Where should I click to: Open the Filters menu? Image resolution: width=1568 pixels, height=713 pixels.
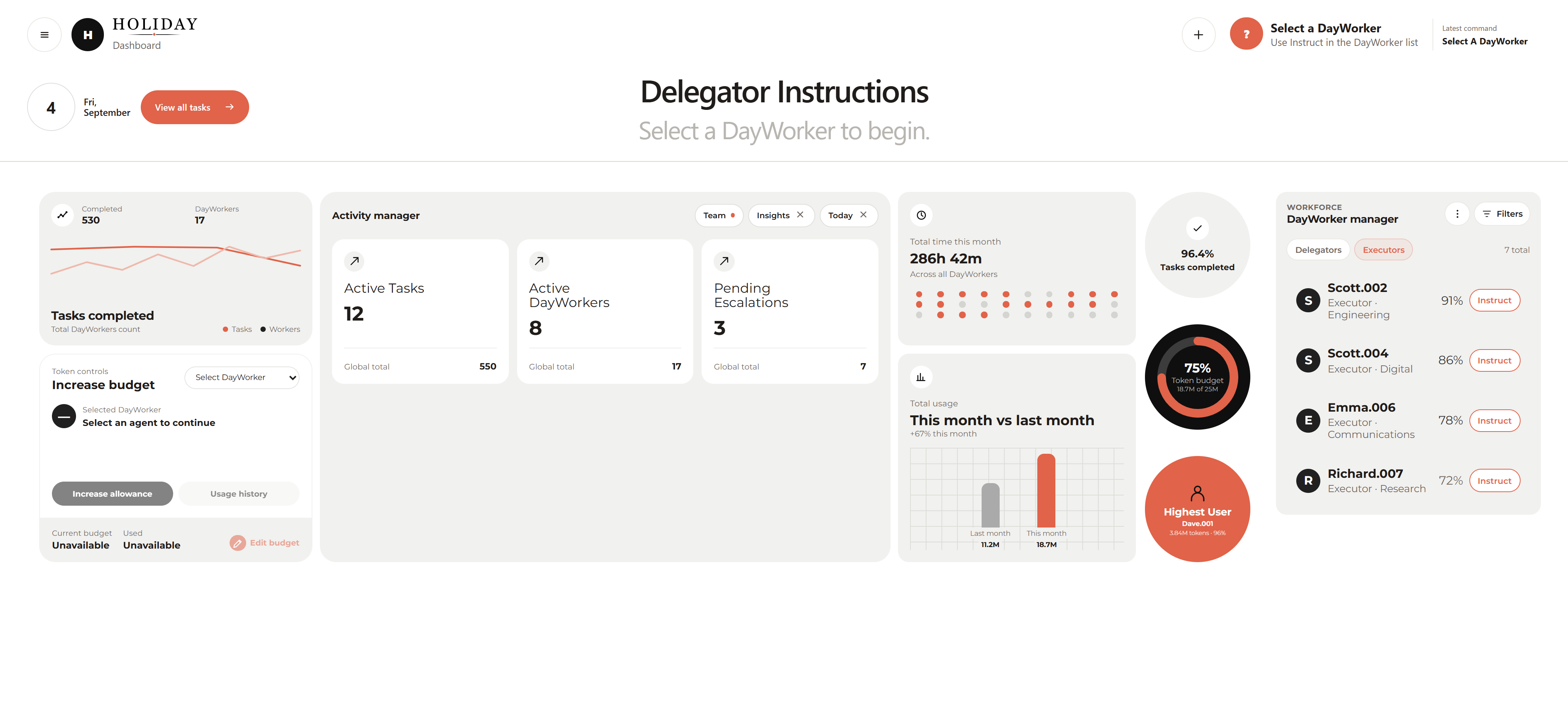click(x=1502, y=214)
